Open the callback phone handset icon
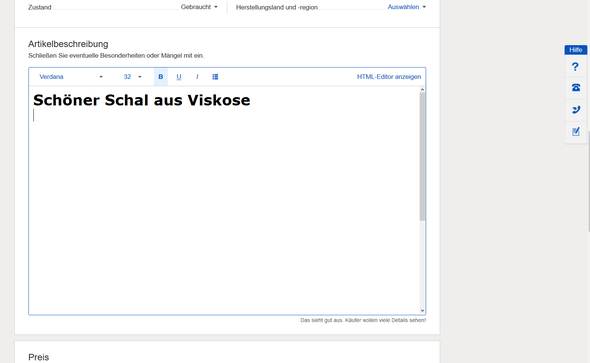Viewport: 590px width, 363px height. click(x=575, y=109)
